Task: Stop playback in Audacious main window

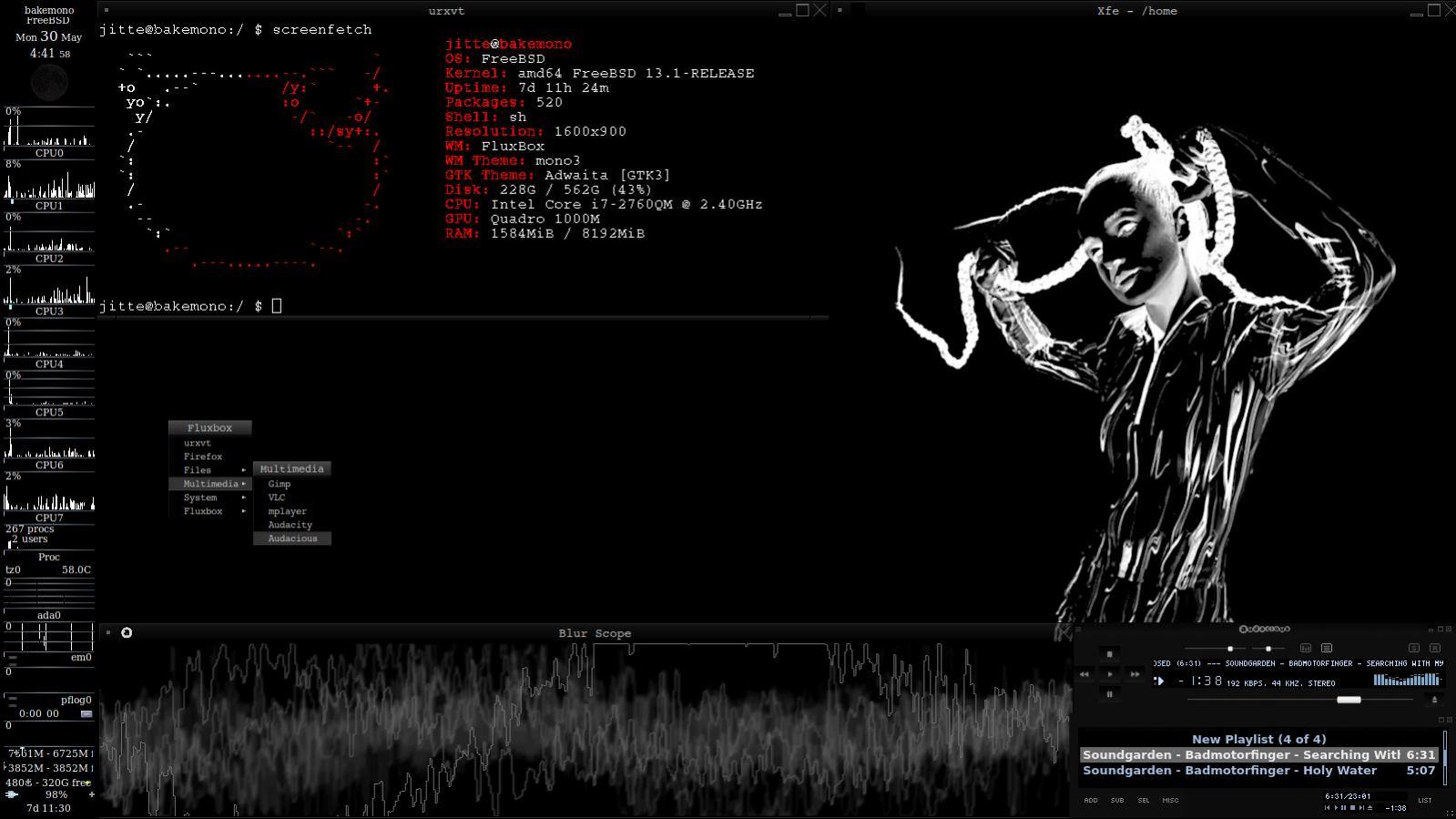Action: click(1109, 654)
